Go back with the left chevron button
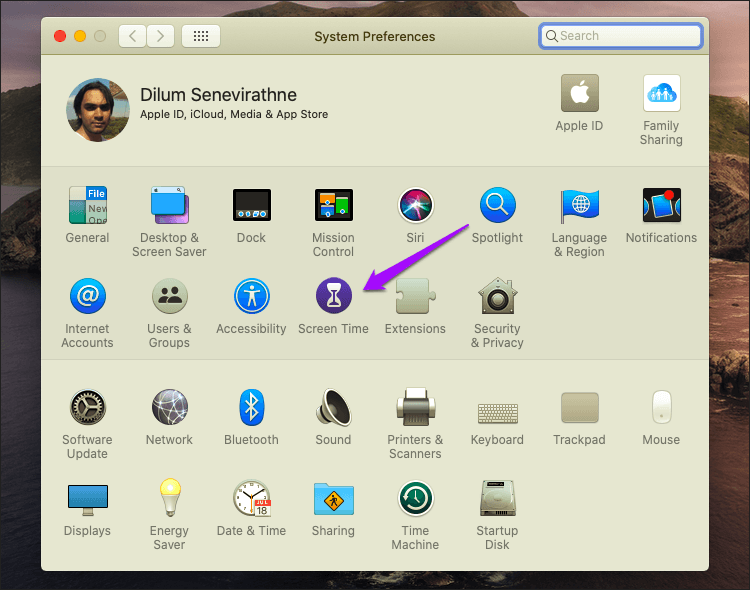Screen dimensions: 750x590 [132, 36]
